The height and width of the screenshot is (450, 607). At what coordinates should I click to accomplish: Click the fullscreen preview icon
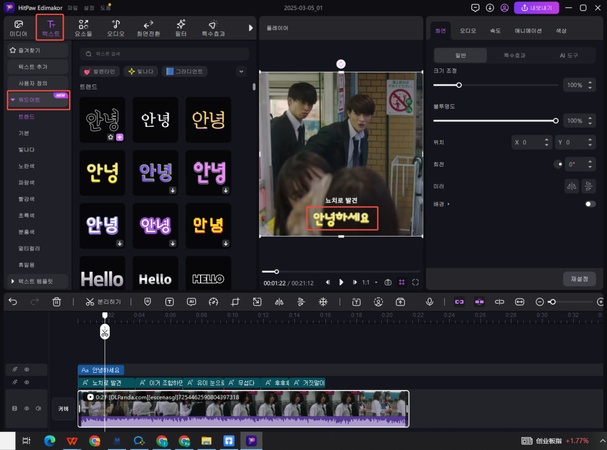click(x=415, y=282)
